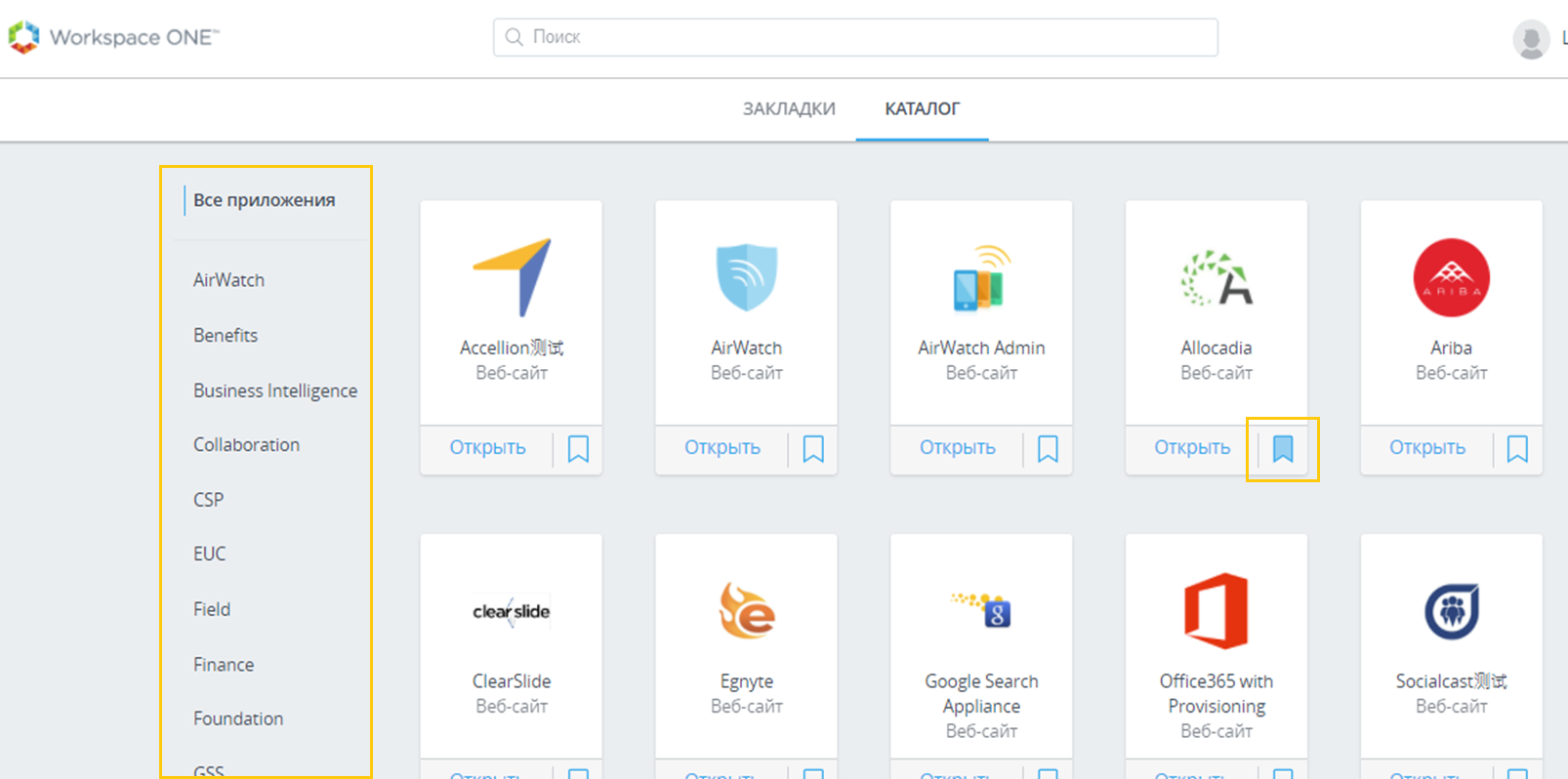Select the Foundation category
Viewport: 1568px width, 779px height.
238,718
